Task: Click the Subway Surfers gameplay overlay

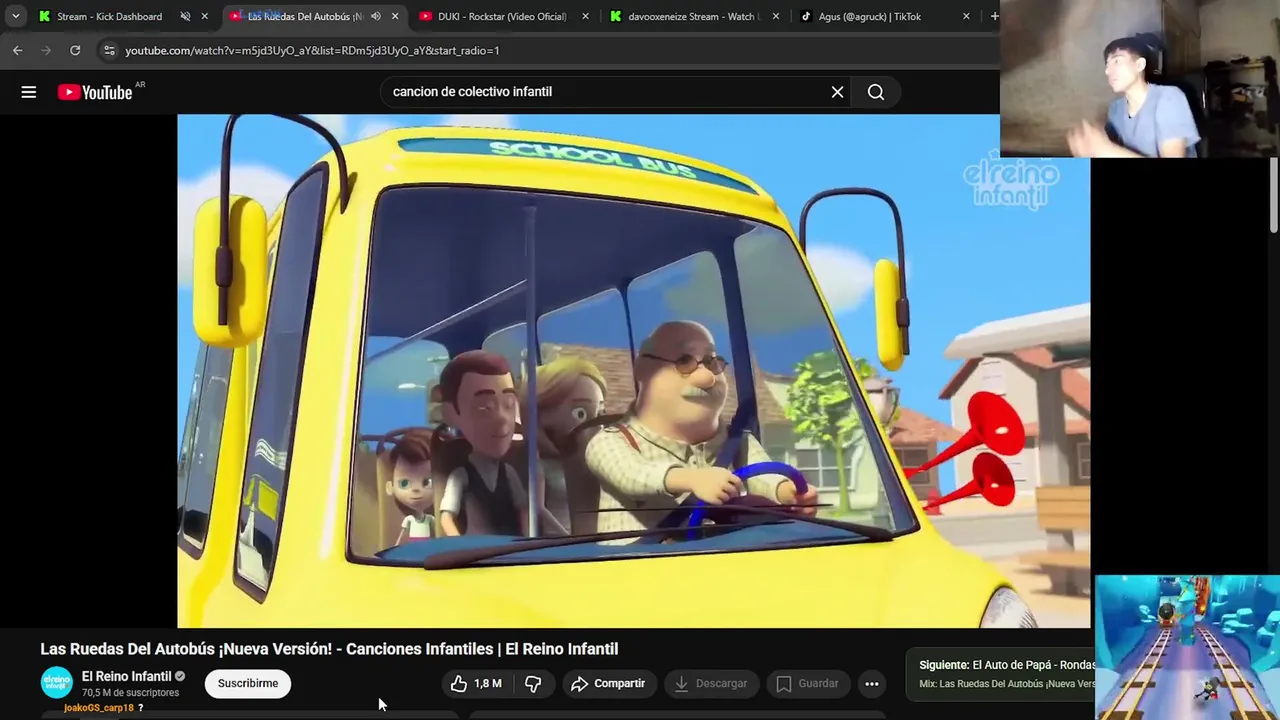Action: pos(1187,647)
